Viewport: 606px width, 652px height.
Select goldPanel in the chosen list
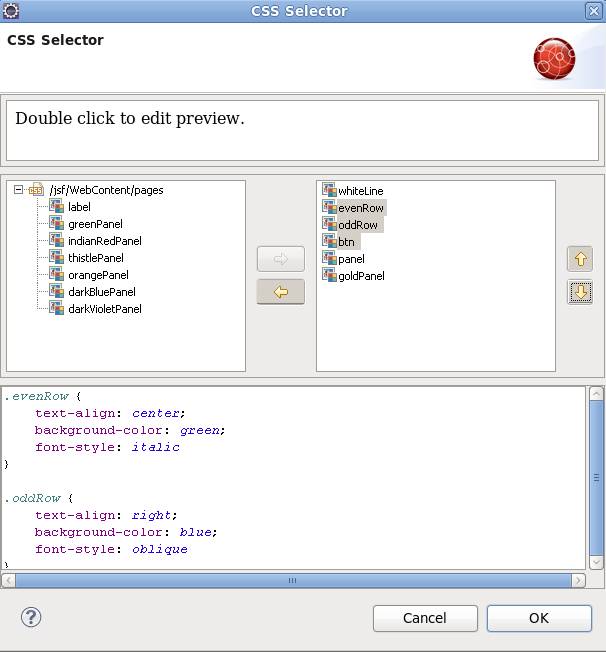(x=361, y=276)
